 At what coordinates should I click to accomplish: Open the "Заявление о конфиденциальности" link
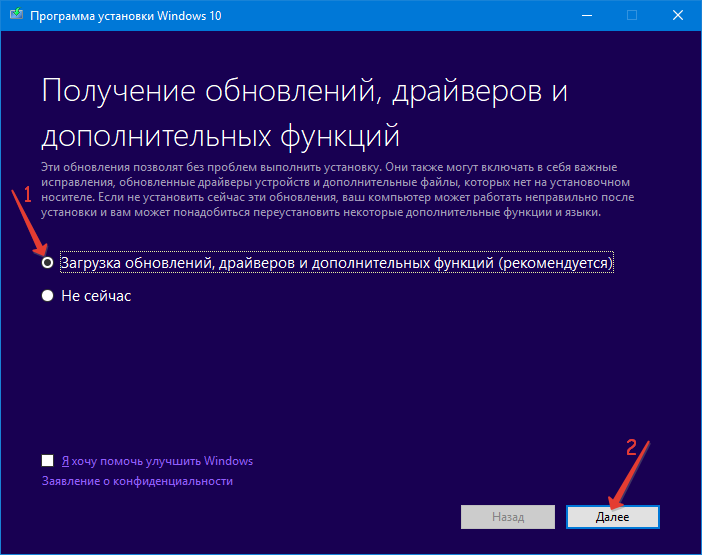(137, 481)
